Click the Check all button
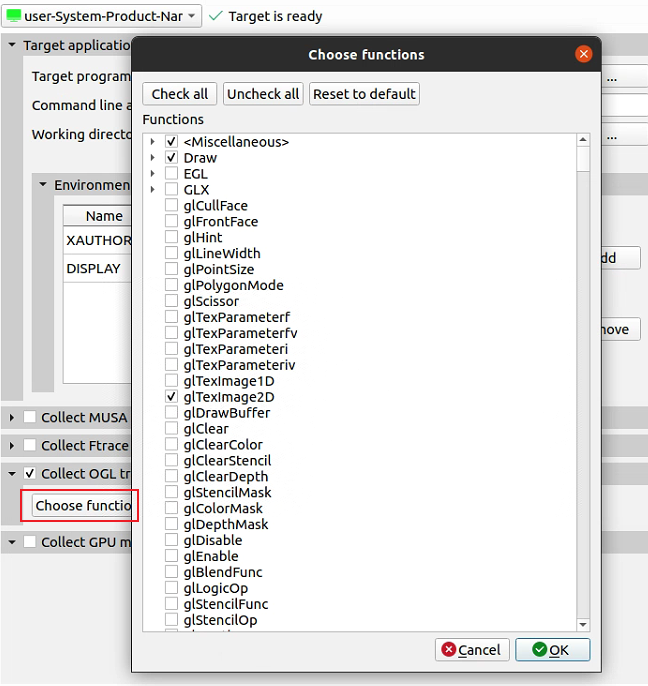 179,94
